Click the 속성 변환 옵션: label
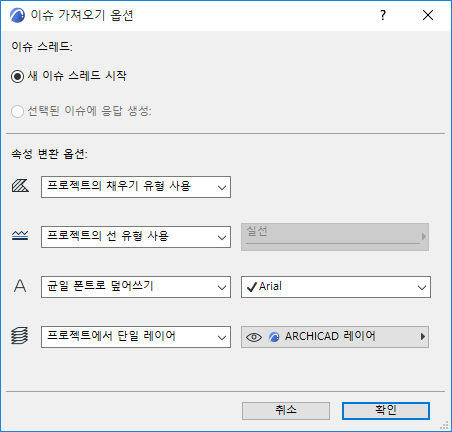 click(x=50, y=154)
